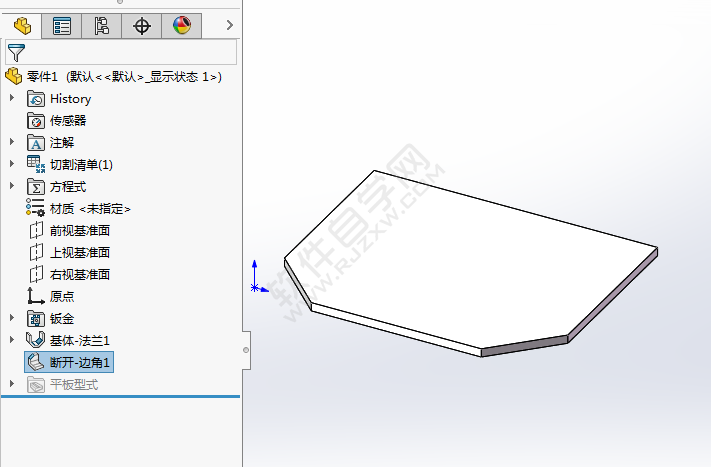Screen dimensions: 711x467
Task: Click the arrow to show more manager tabs
Action: 230,25
